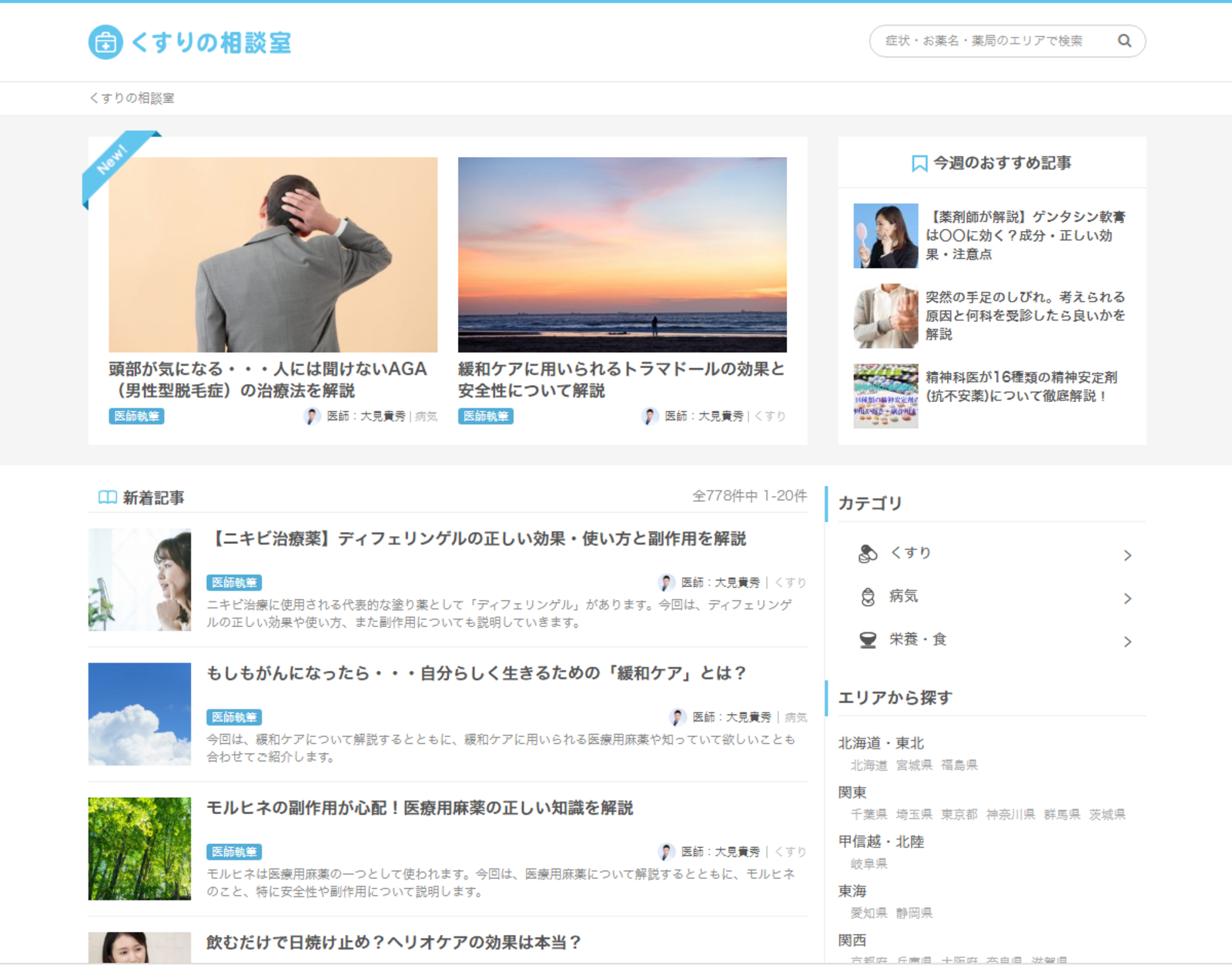Click doctor avatar on Tramadol article
The image size is (1232, 965).
point(650,416)
